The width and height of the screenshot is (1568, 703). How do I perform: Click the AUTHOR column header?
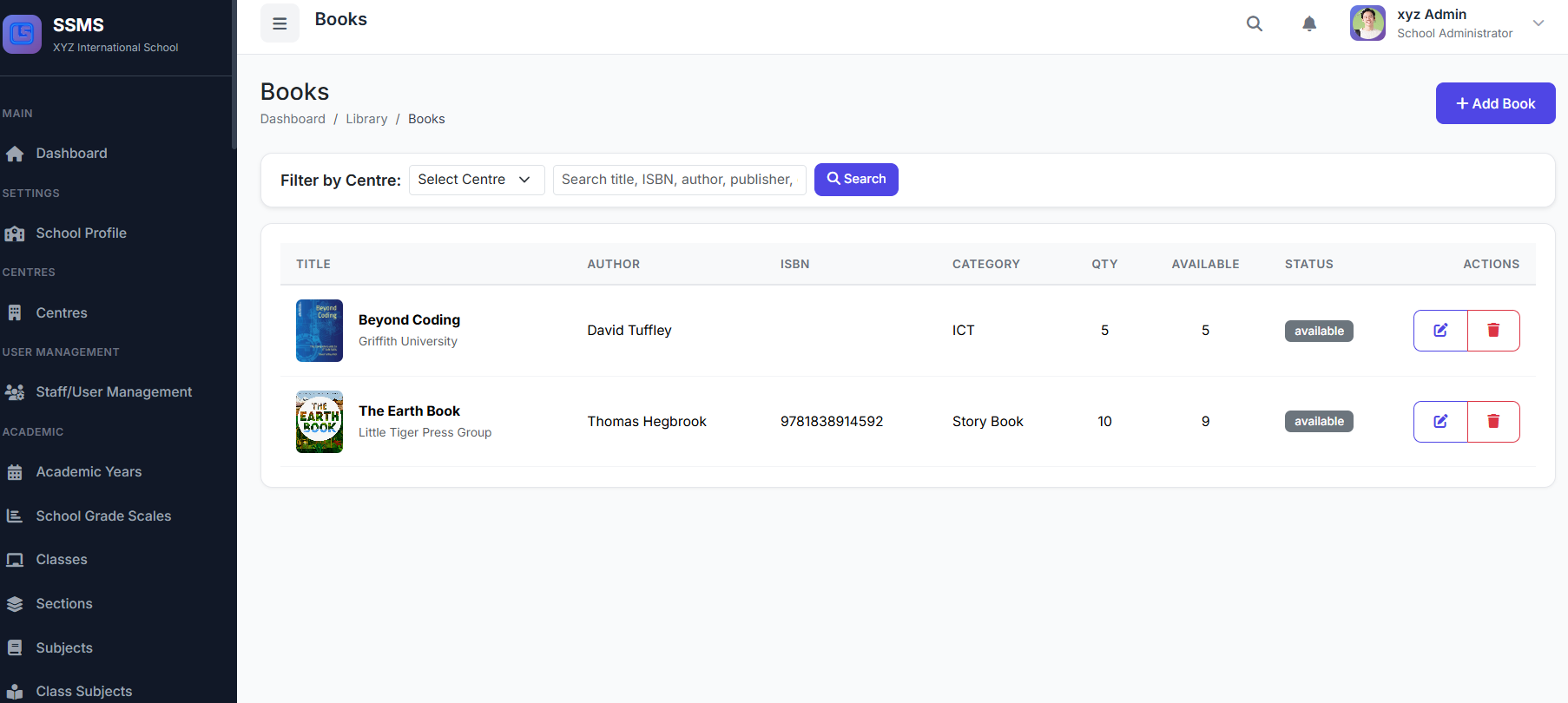[x=614, y=264]
